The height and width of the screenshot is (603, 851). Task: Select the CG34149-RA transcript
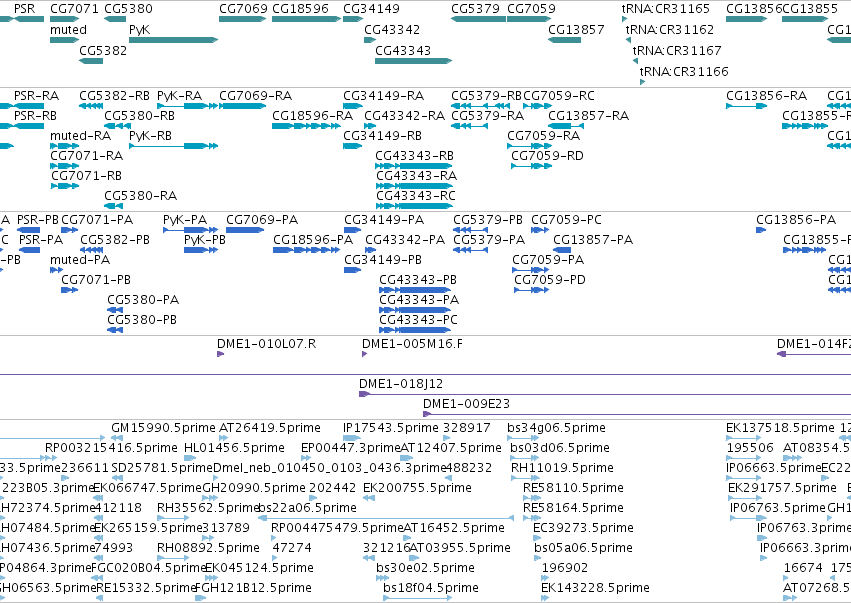(353, 106)
